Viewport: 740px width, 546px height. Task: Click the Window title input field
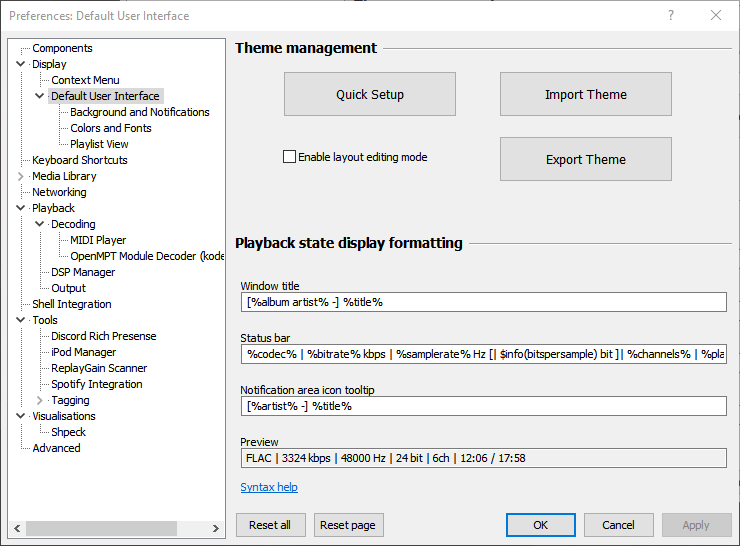484,302
